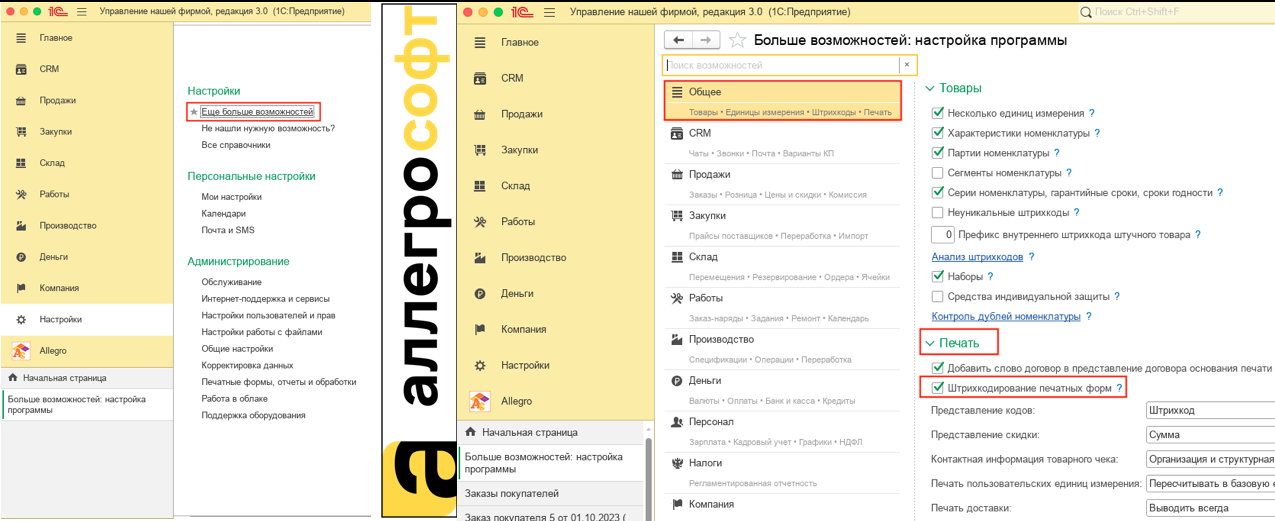
Task: Clear the Поиск возможностей search field with x
Action: pyautogui.click(x=907, y=65)
